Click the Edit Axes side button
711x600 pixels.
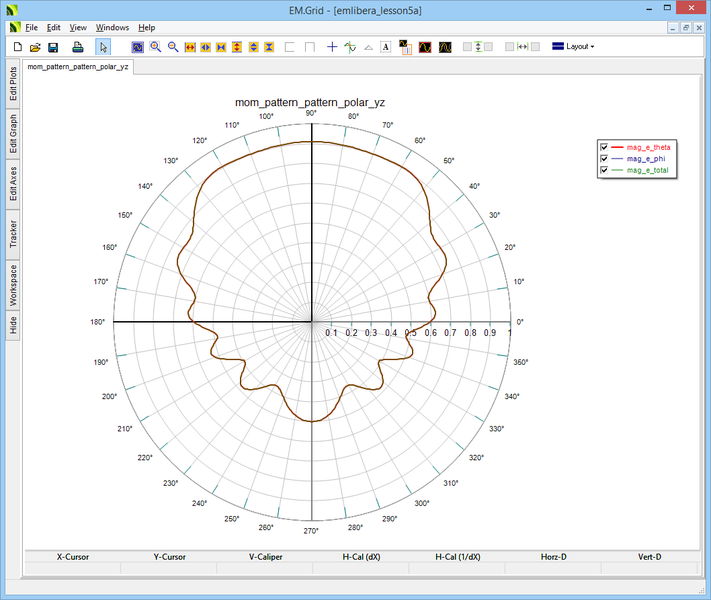13,182
